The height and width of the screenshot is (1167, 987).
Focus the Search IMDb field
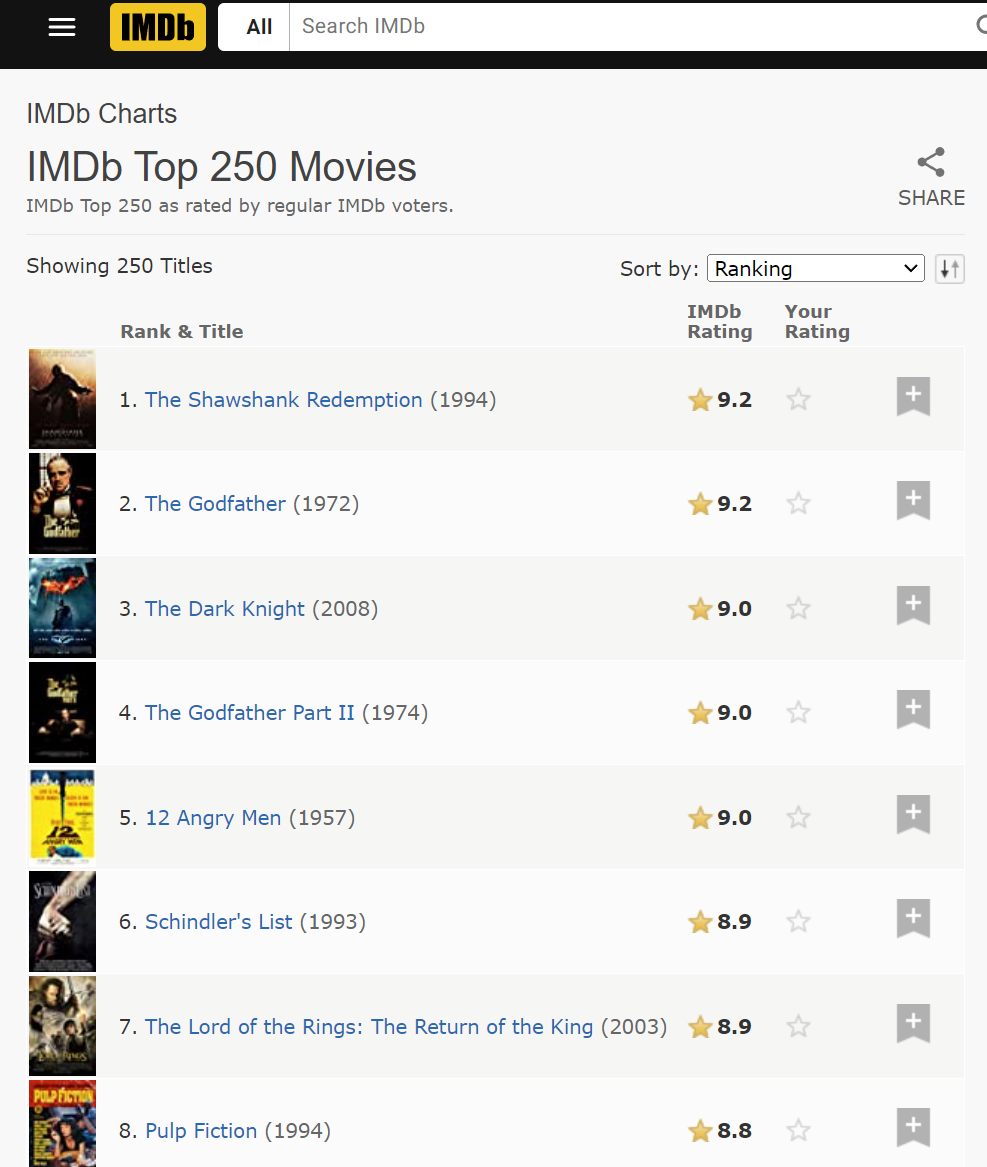(x=633, y=27)
